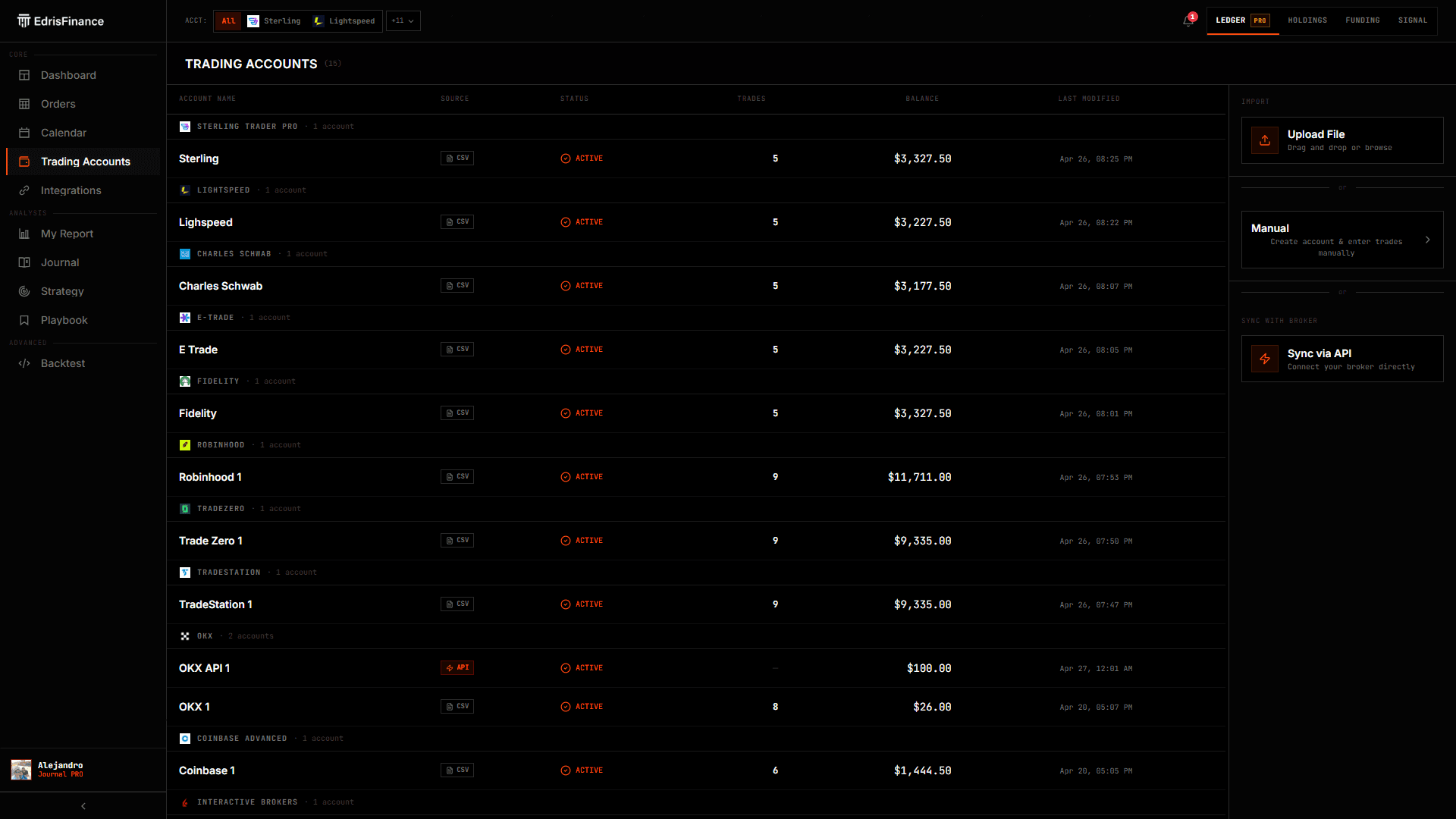Click the Trading Accounts wallet icon

tap(24, 162)
